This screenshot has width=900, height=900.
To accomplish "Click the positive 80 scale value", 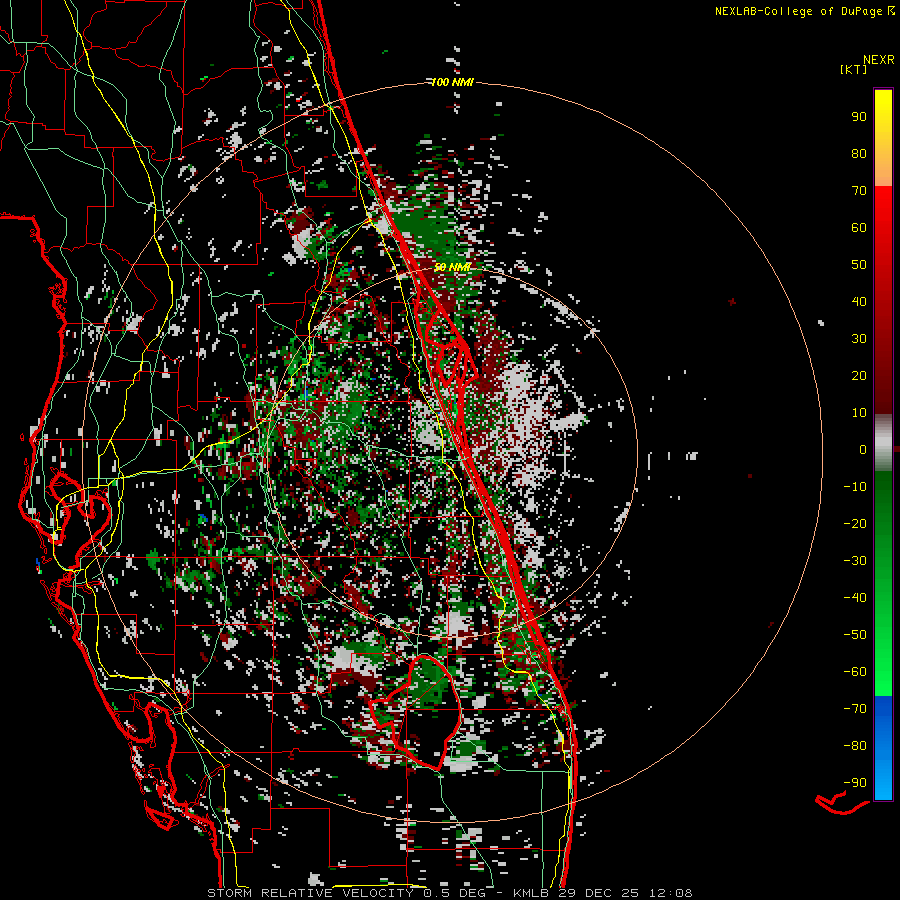I will (x=859, y=153).
